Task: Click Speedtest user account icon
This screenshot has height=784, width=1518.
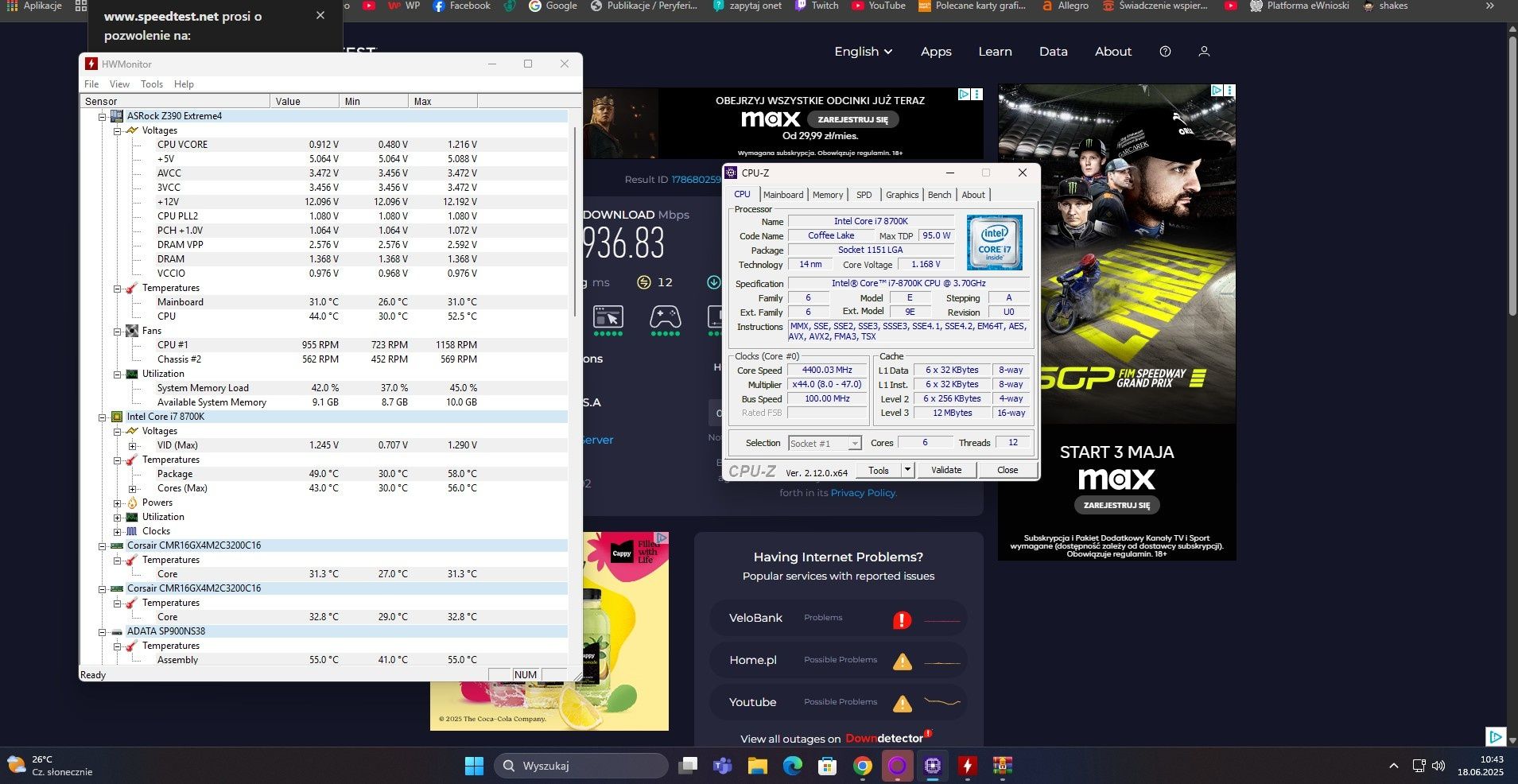Action: click(1204, 52)
